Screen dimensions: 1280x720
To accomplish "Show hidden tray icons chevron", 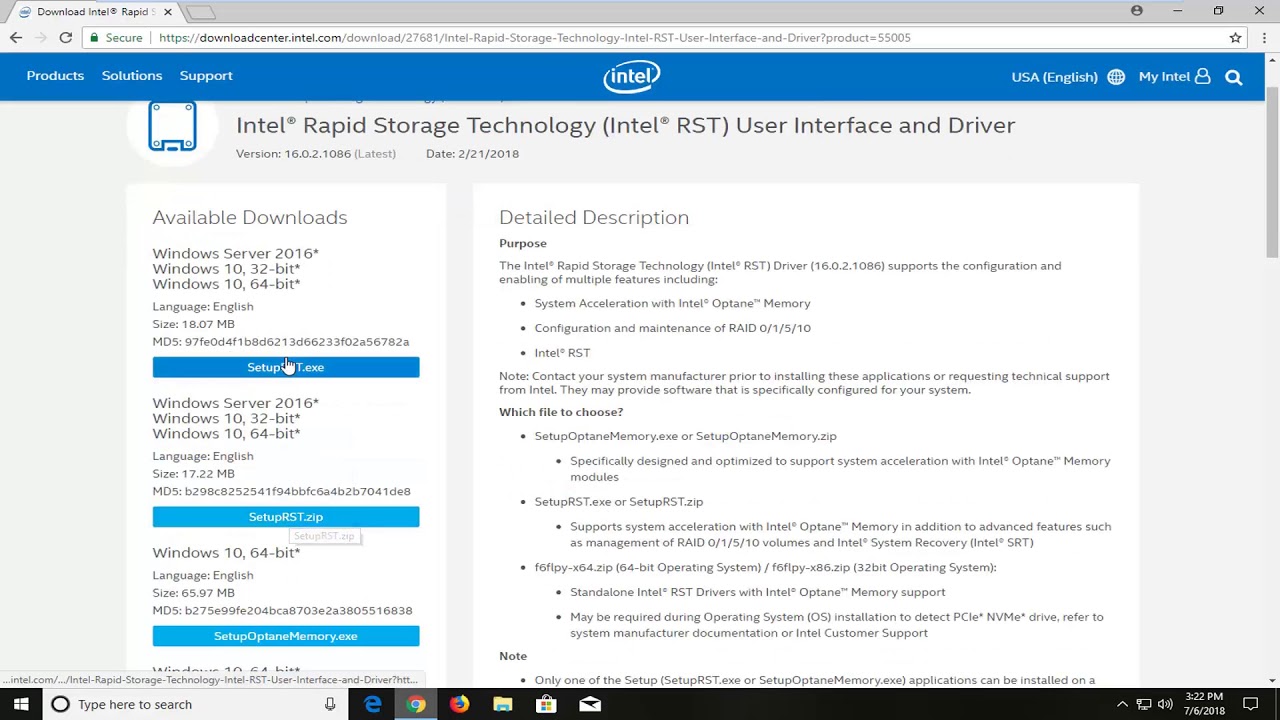I will click(1122, 704).
